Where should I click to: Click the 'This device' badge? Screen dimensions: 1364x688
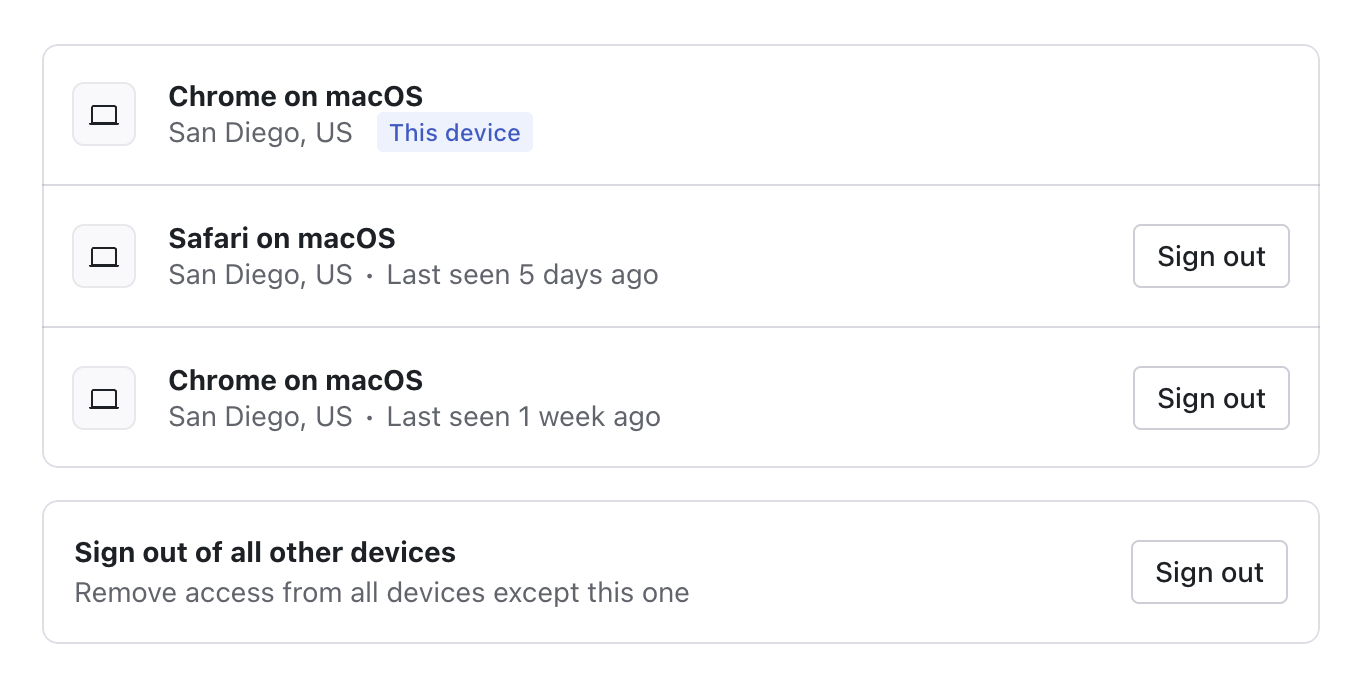click(455, 132)
